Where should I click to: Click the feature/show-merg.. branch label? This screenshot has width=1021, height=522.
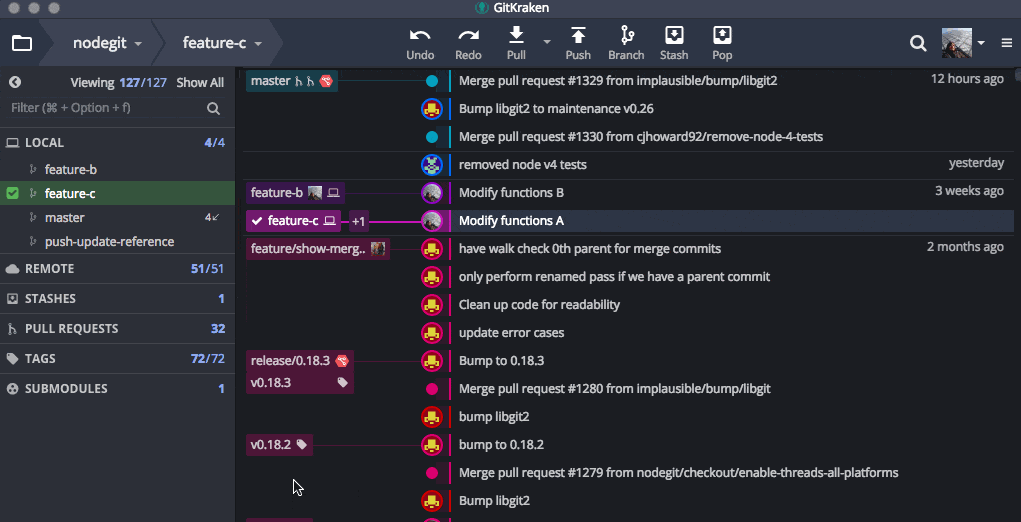click(318, 249)
